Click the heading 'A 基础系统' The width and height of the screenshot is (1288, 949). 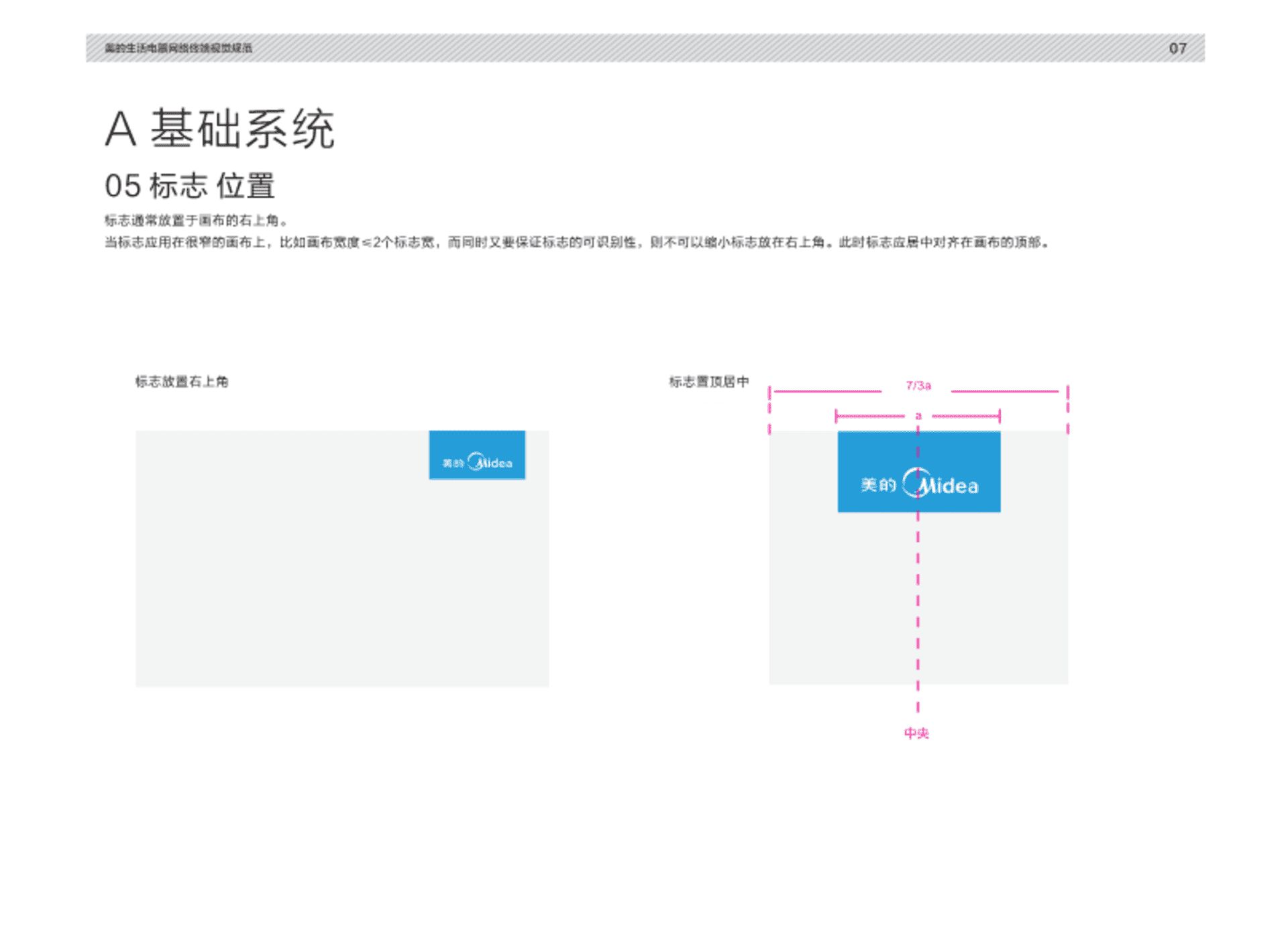[x=219, y=129]
